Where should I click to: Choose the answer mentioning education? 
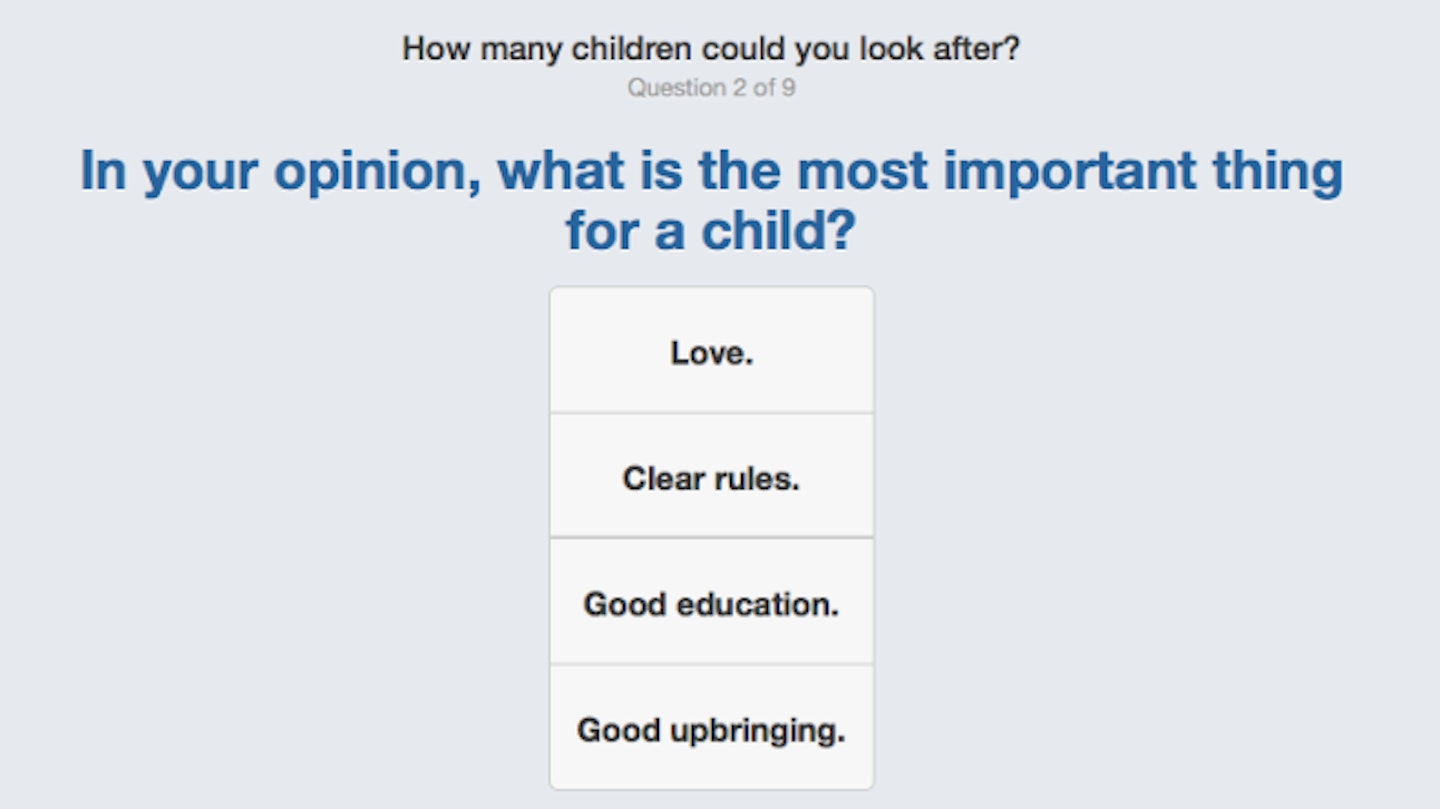[x=711, y=602]
